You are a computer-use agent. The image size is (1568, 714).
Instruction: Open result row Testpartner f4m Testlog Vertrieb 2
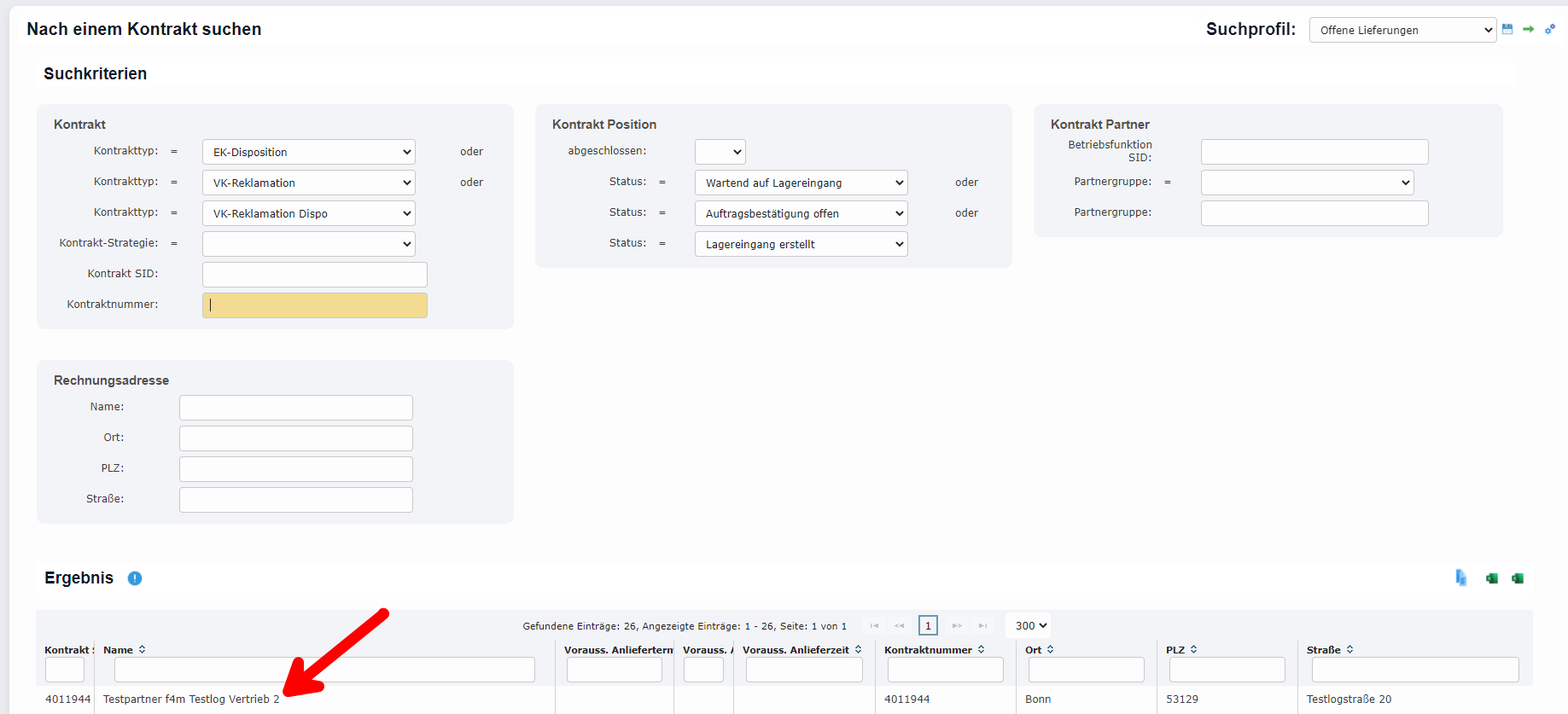click(x=191, y=699)
